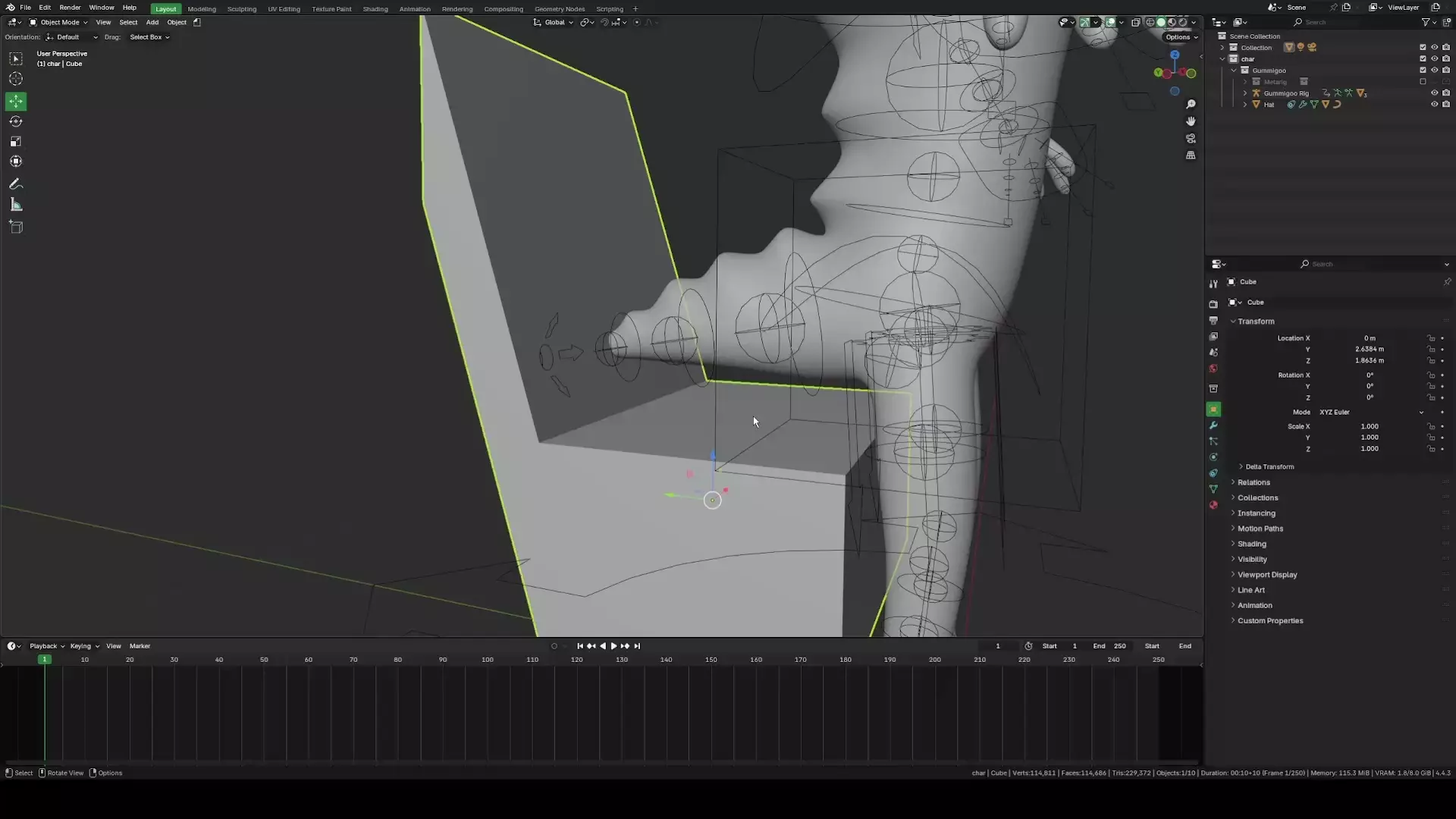Viewport: 1456px width, 819px height.
Task: Open the Scene properties tab
Action: pos(1213,353)
